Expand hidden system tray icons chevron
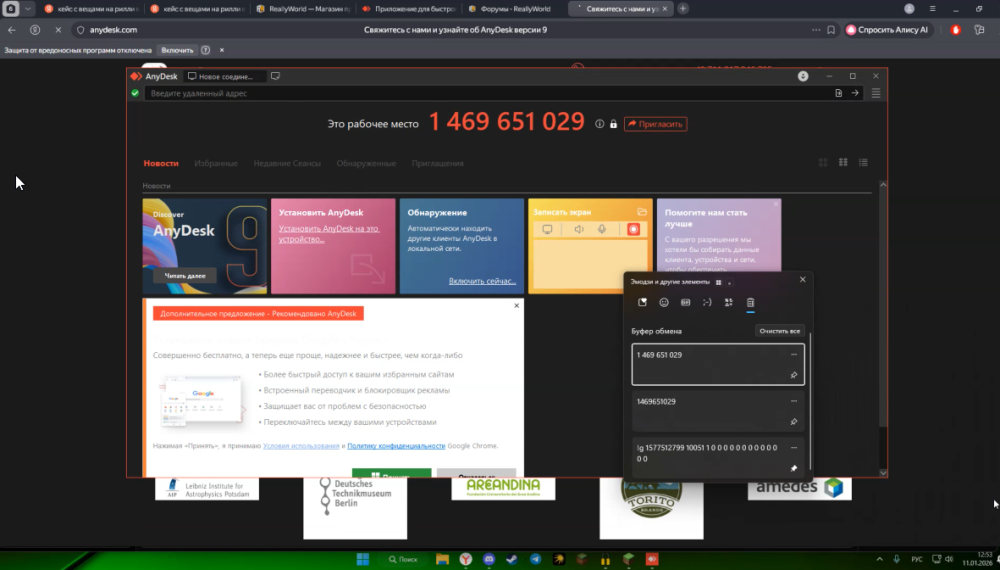1000x570 pixels. (x=879, y=559)
